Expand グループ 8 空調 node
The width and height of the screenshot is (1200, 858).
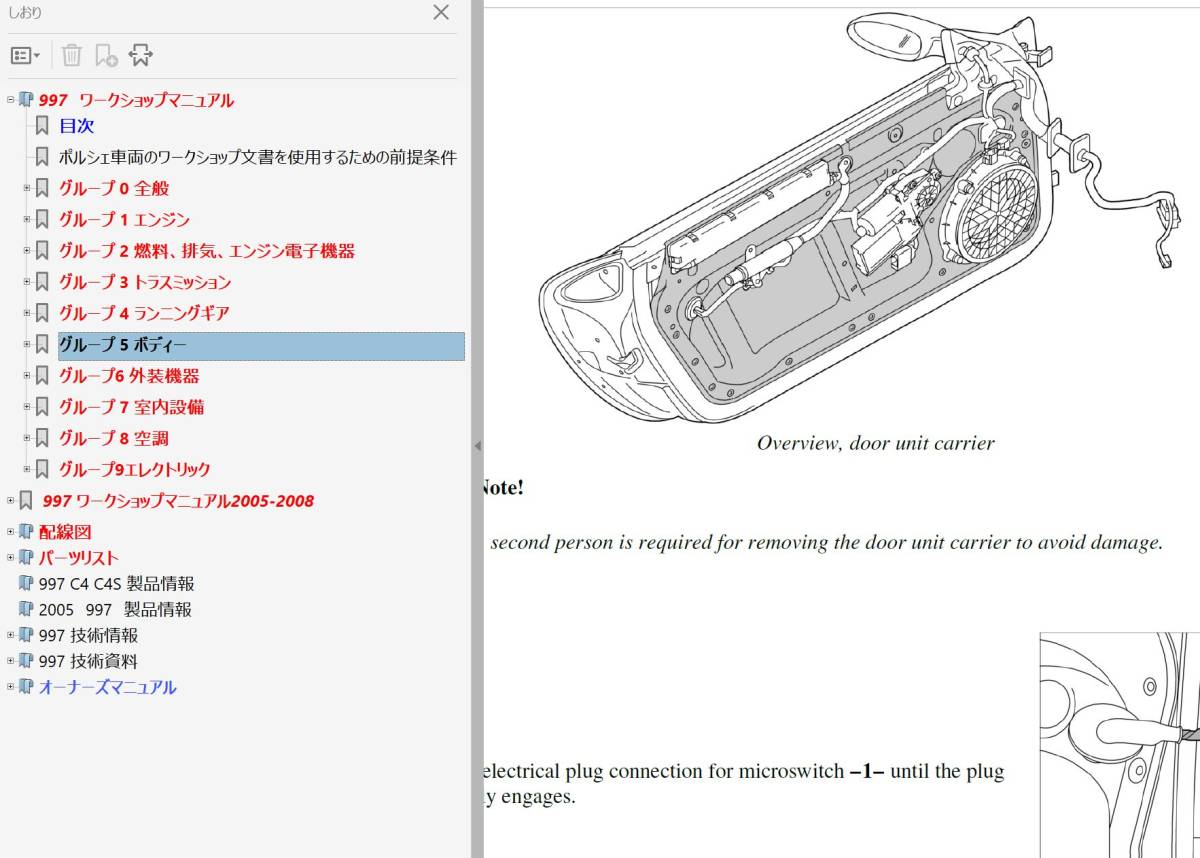pos(27,438)
